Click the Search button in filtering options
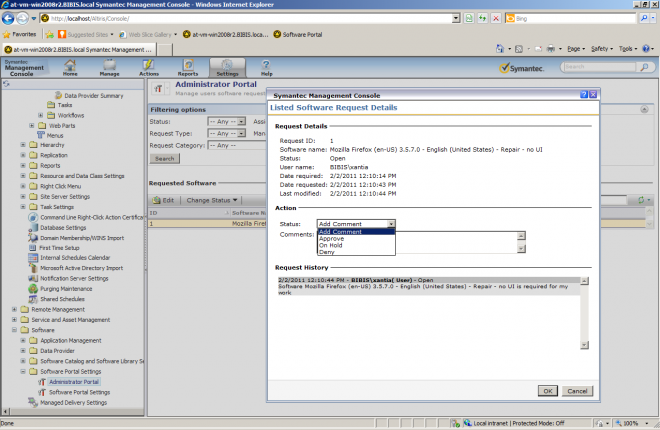Image resolution: width=660 pixels, height=430 pixels. 165,159
